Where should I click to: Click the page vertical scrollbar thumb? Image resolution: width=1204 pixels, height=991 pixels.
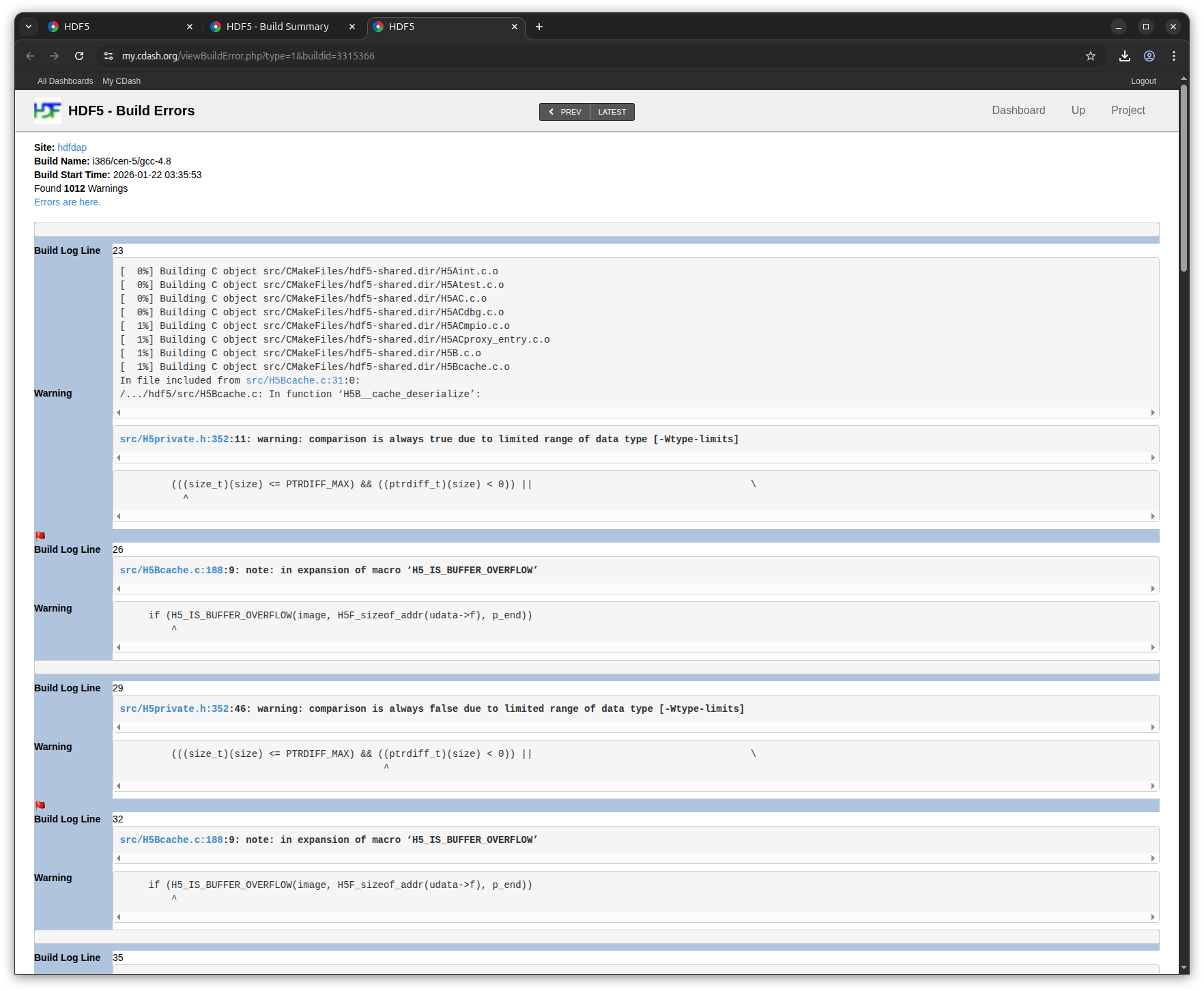[x=1184, y=177]
